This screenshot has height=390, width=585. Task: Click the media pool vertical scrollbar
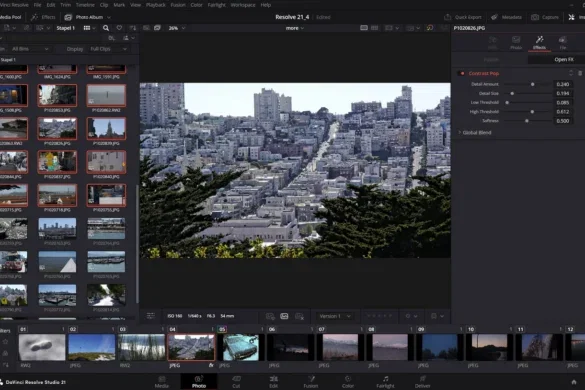(137, 244)
